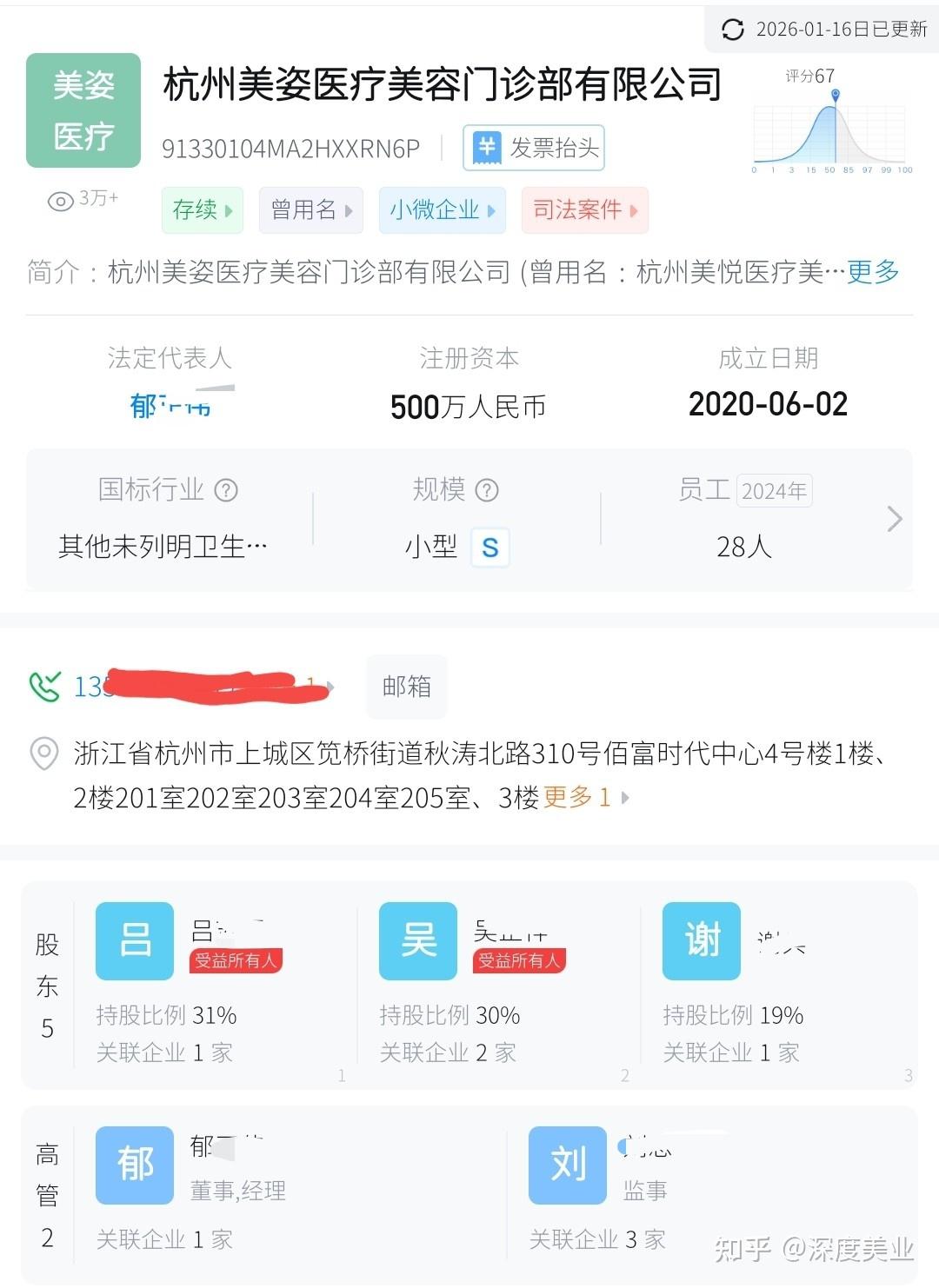Click the 吕 shareholder avatar
This screenshot has height=1288, width=939.
pyautogui.click(x=135, y=941)
